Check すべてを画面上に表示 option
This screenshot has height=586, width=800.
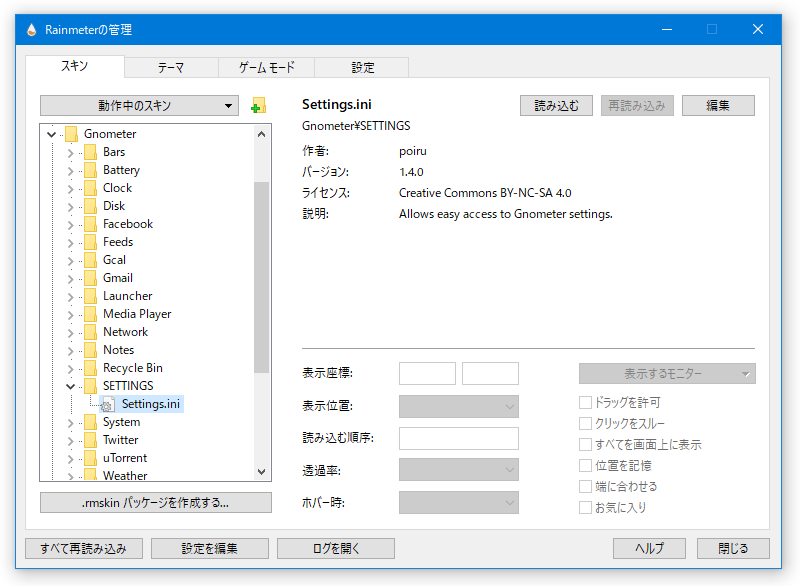coord(585,444)
